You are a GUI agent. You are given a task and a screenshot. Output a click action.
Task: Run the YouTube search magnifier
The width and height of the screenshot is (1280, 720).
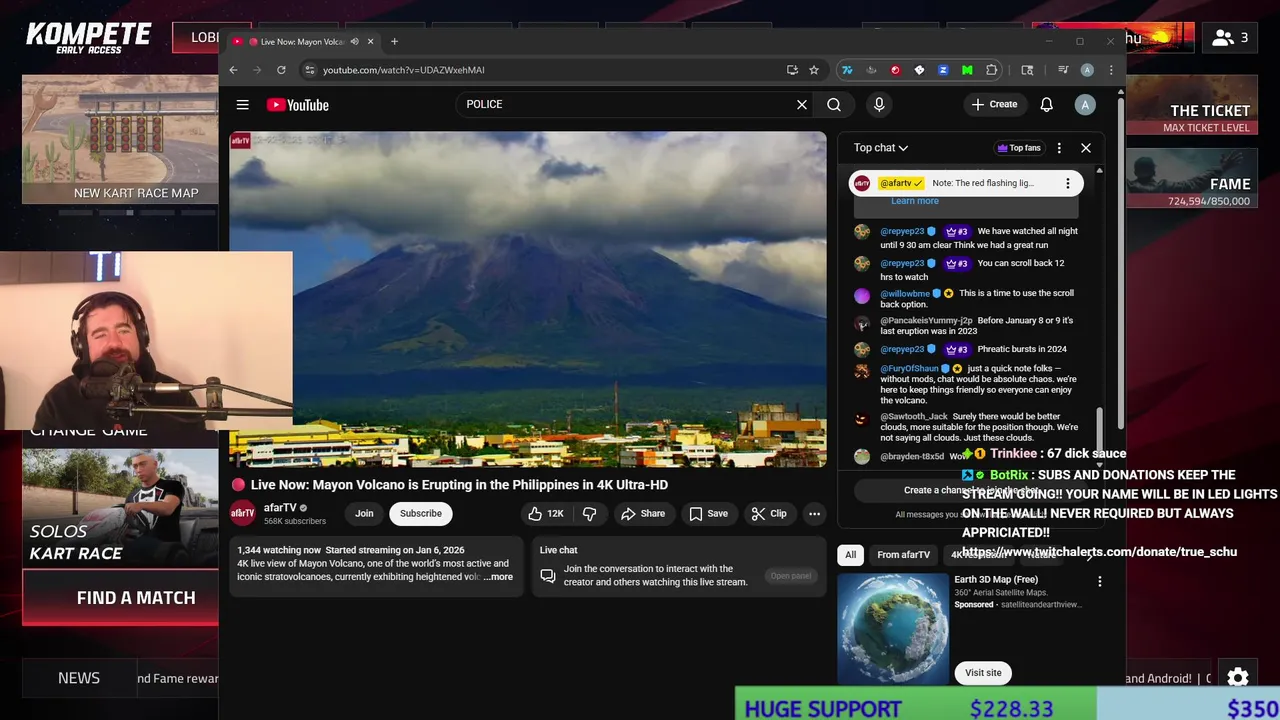click(834, 104)
